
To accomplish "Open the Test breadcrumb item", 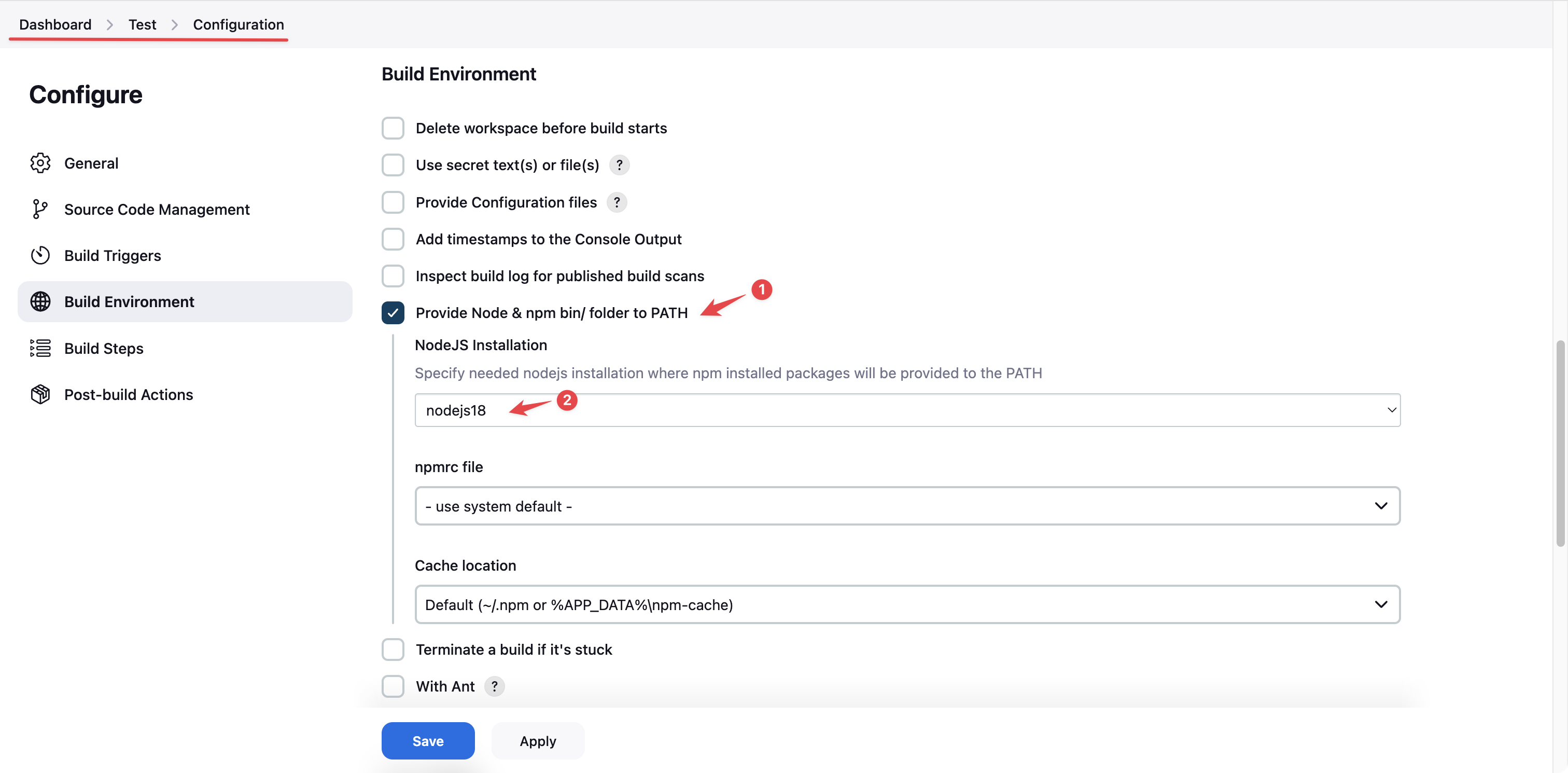I will click(142, 24).
